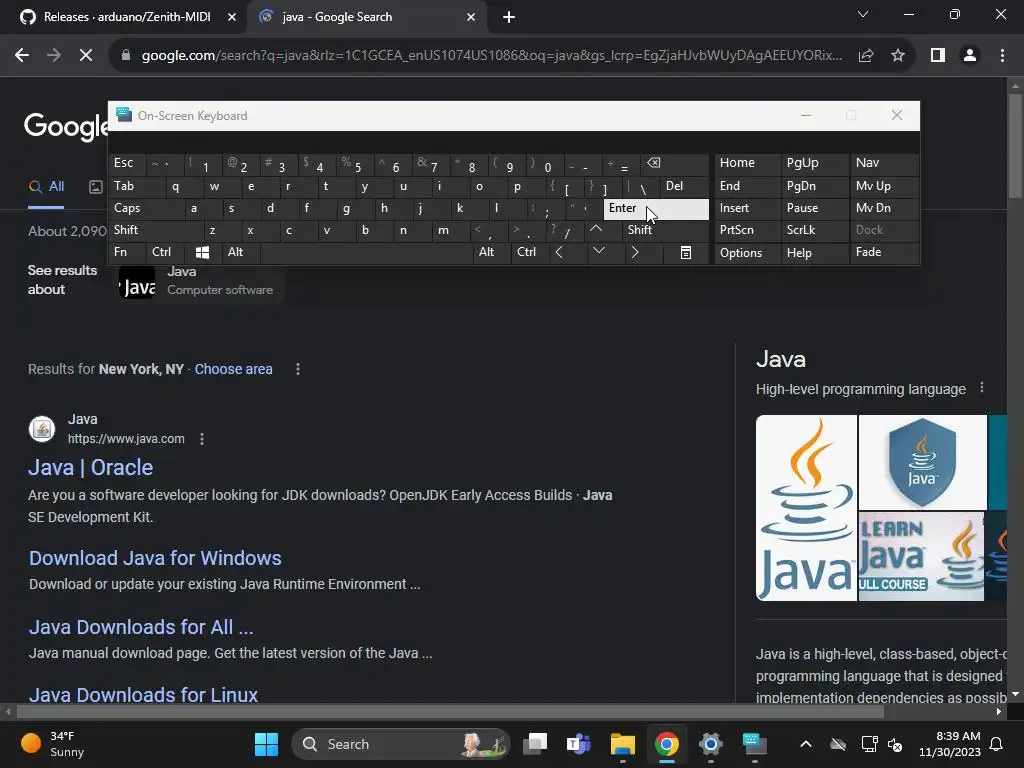Viewport: 1024px width, 768px height.
Task: Show hidden icons in system tray
Action: pyautogui.click(x=806, y=744)
